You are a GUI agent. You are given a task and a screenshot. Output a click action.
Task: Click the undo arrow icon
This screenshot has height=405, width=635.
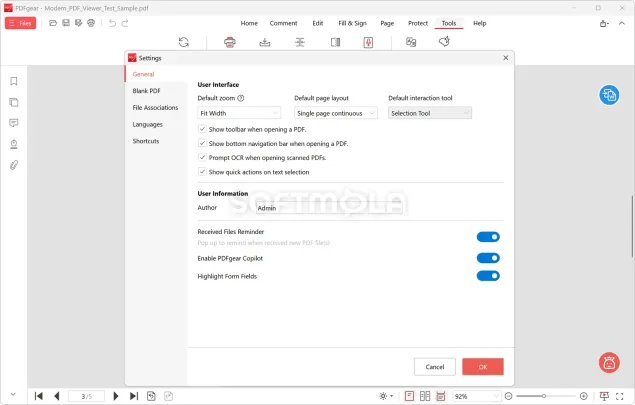click(x=112, y=23)
